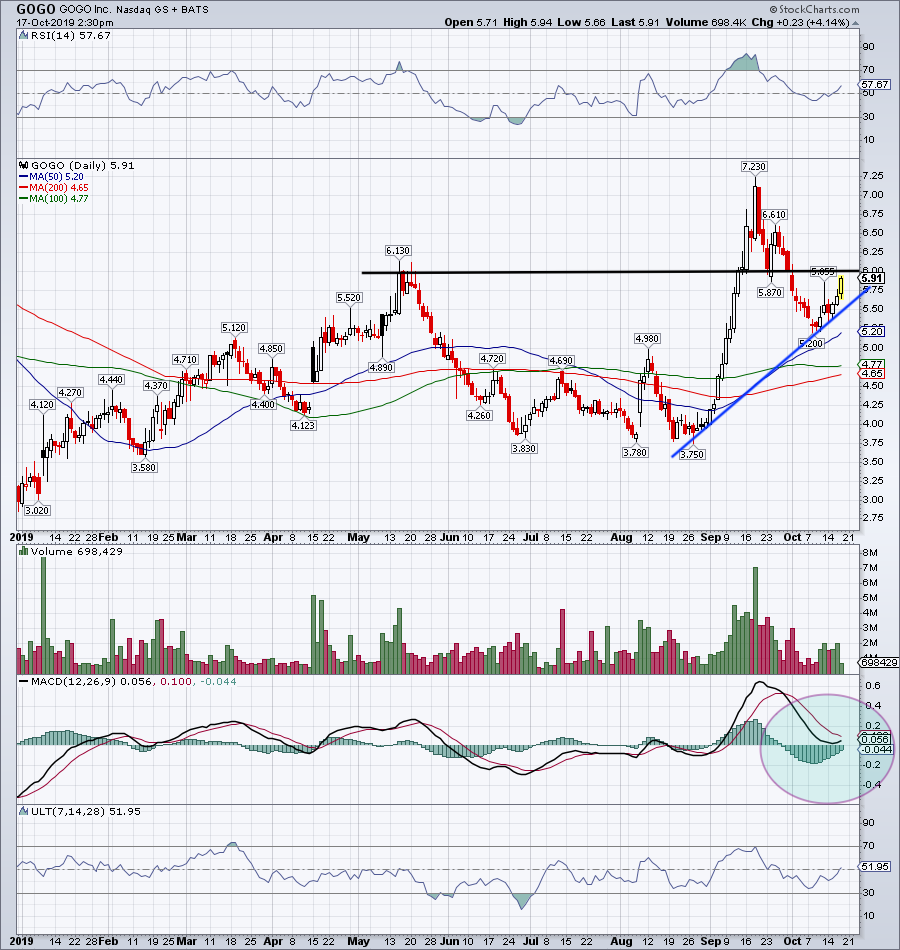The image size is (900, 950).
Task: Click the 'MACD(12,26,9)' panel label
Action: pos(73,682)
